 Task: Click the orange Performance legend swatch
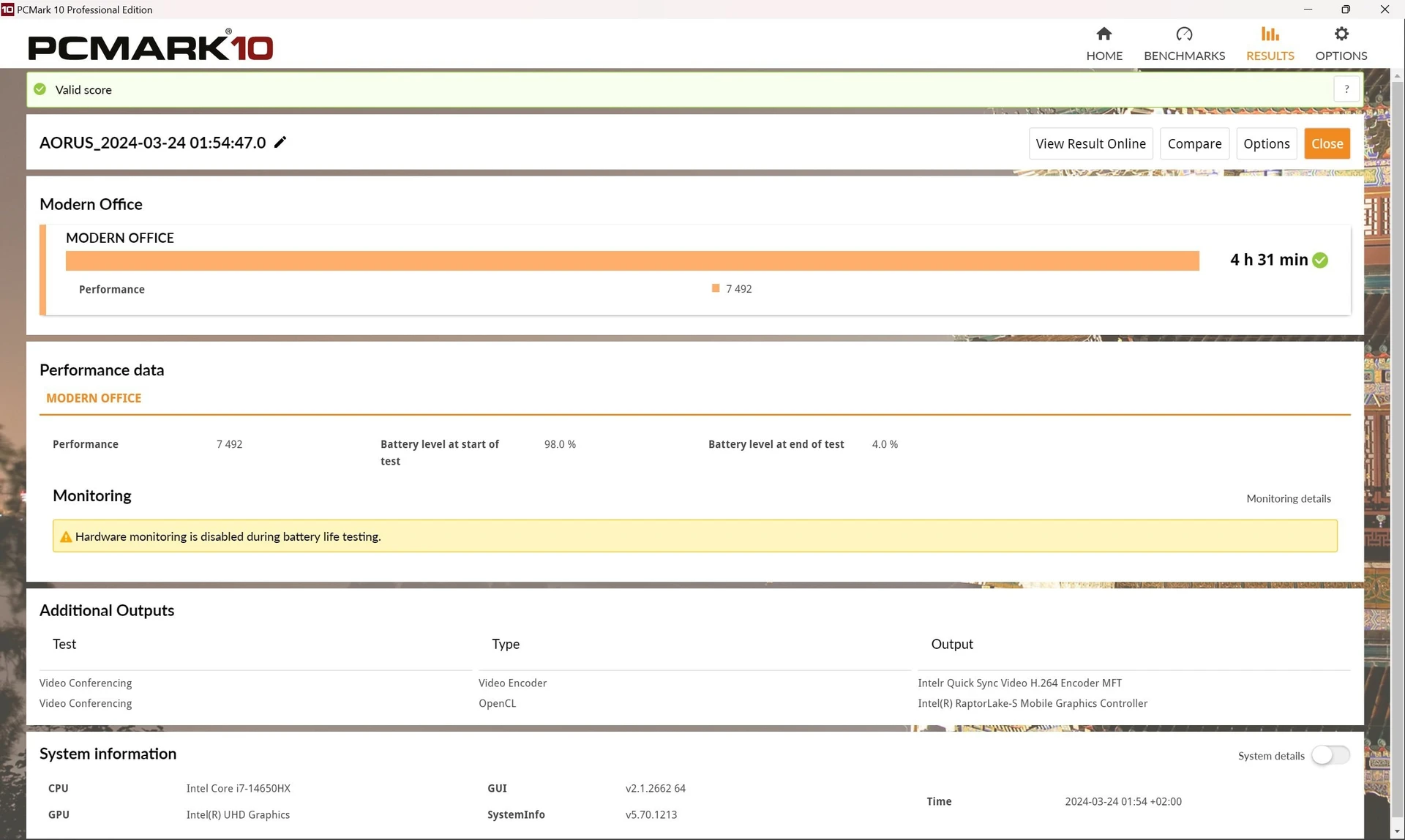716,288
